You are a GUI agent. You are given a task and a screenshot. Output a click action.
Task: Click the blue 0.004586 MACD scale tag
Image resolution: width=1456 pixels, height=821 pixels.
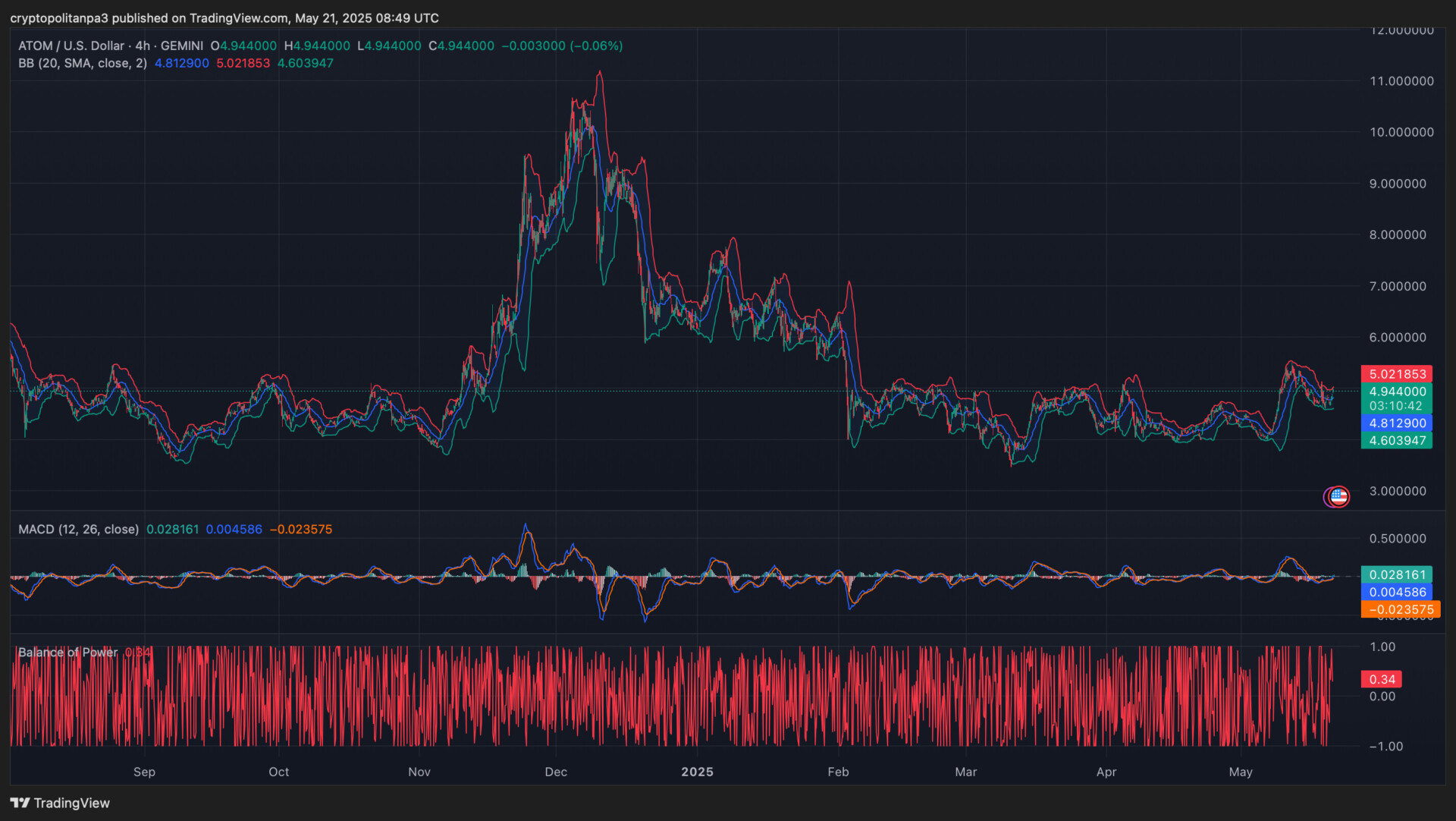pos(1397,592)
